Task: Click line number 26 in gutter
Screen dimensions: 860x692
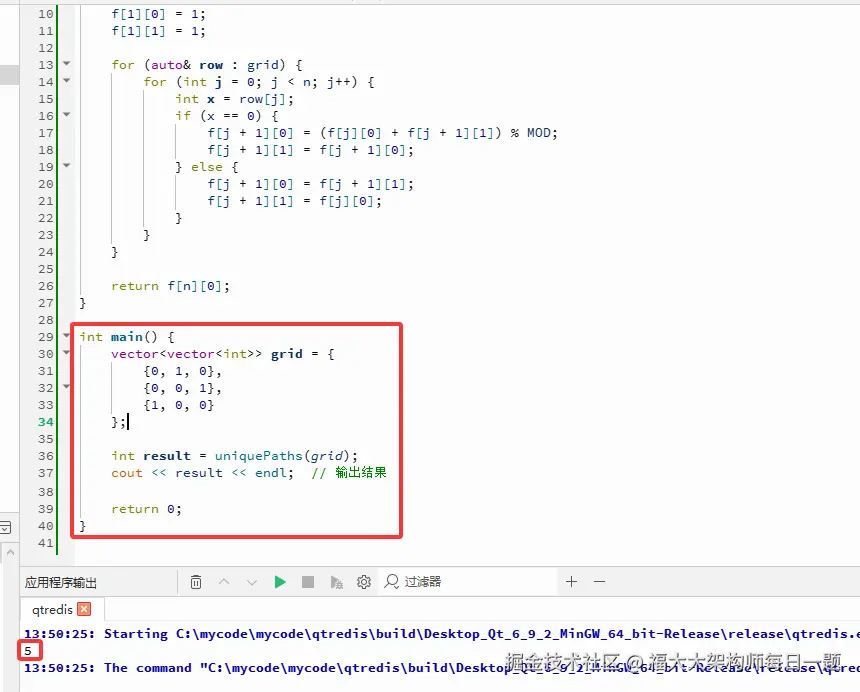Action: click(x=46, y=286)
